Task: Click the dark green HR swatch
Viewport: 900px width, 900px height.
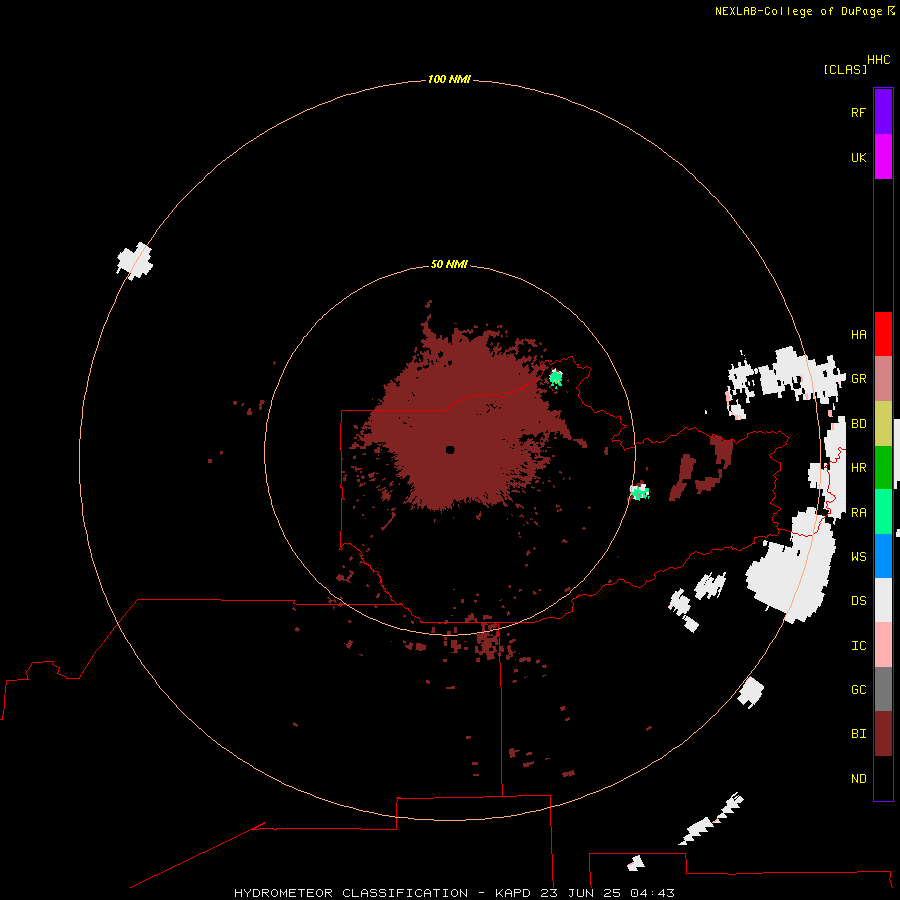Action: click(x=883, y=468)
